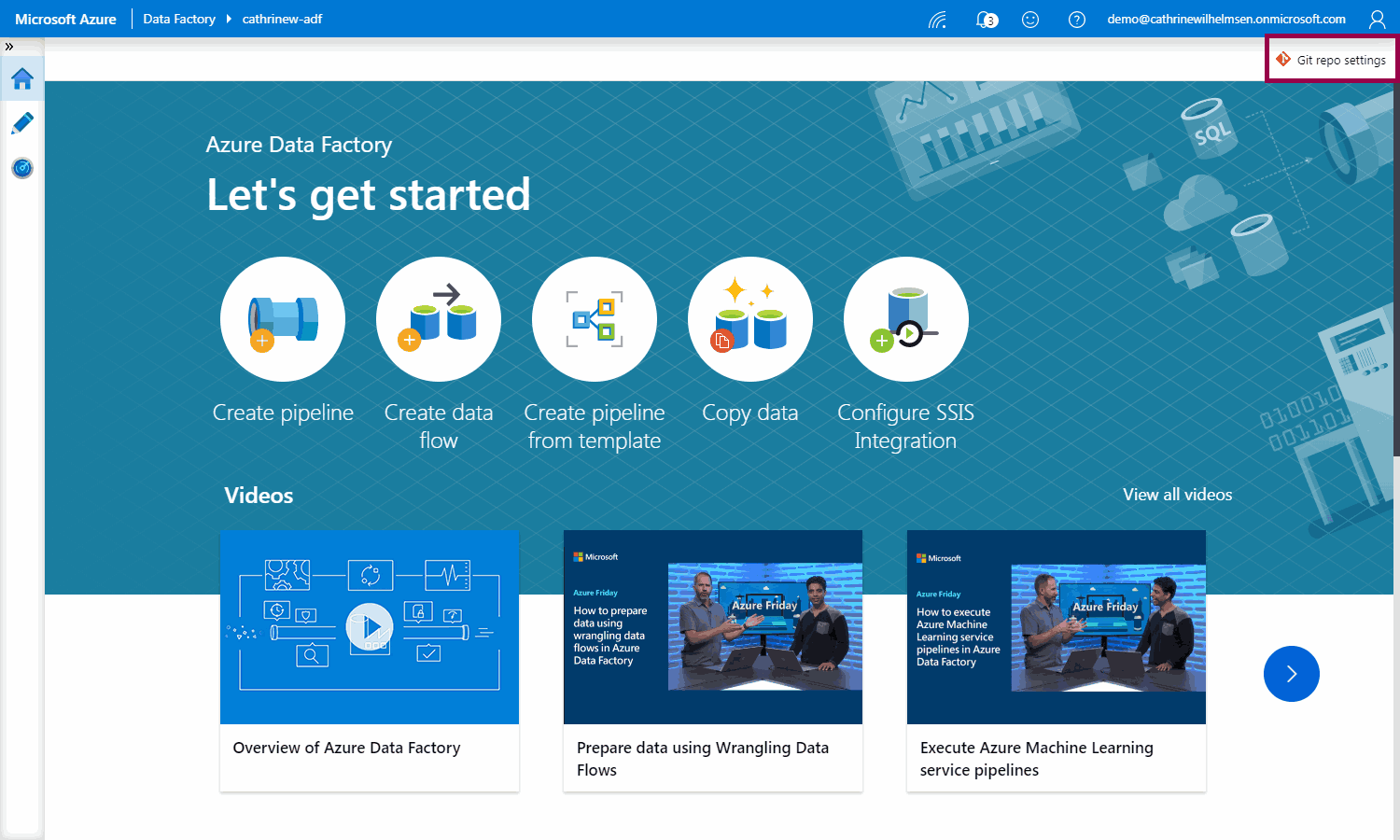Play Overview of Azure Data Factory video
Viewport: 1400px width, 840px height.
point(370,627)
